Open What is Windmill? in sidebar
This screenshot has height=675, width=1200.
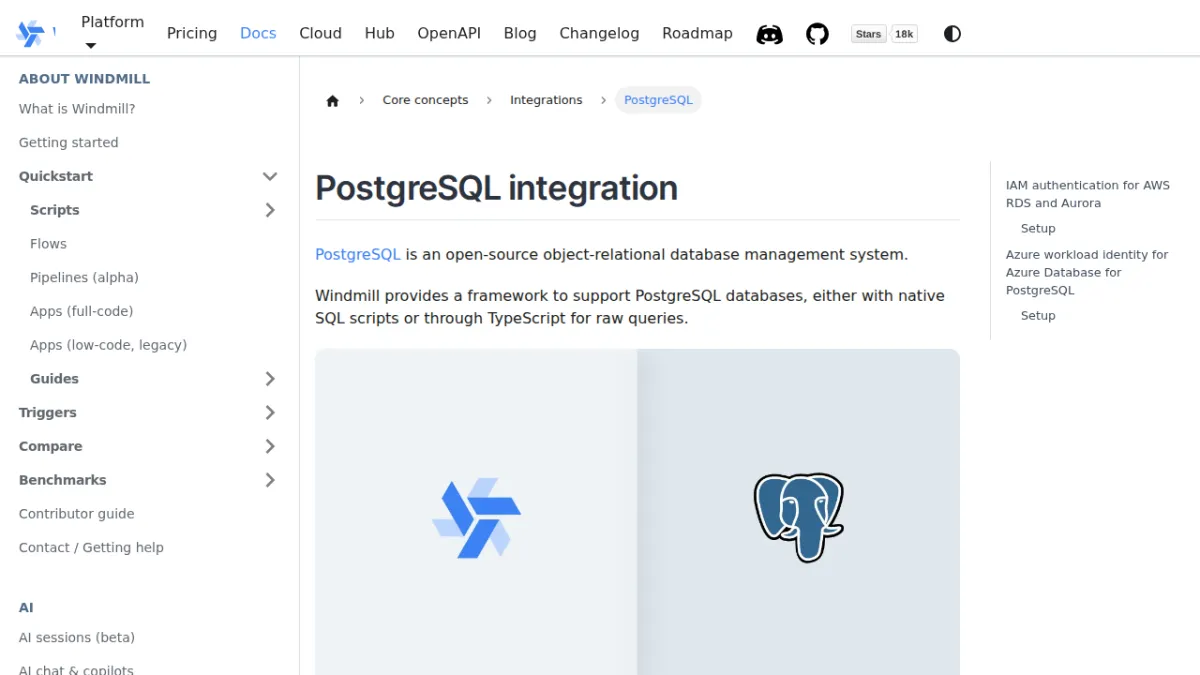[77, 109]
